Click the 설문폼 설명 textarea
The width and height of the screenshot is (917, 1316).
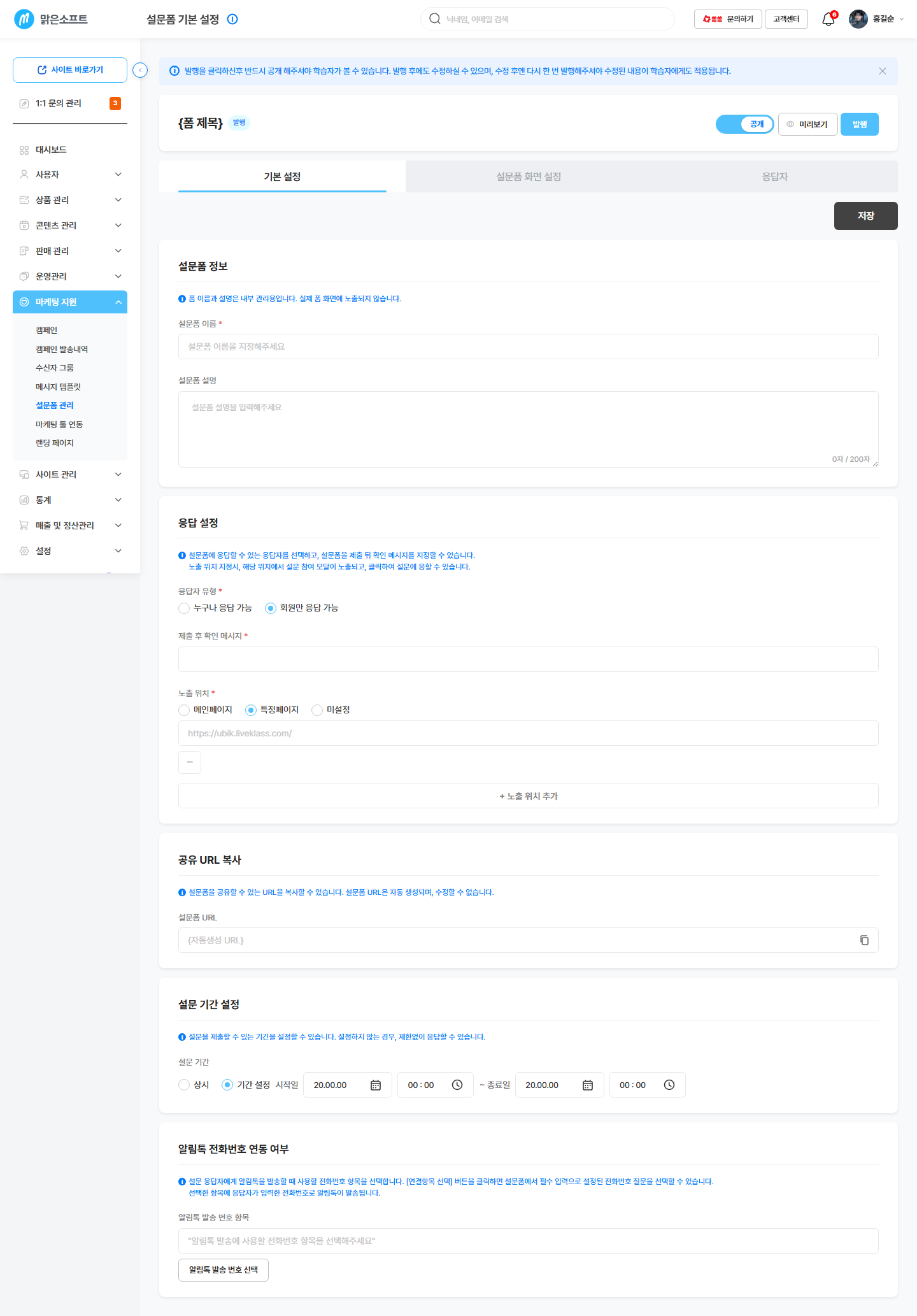tap(529, 429)
